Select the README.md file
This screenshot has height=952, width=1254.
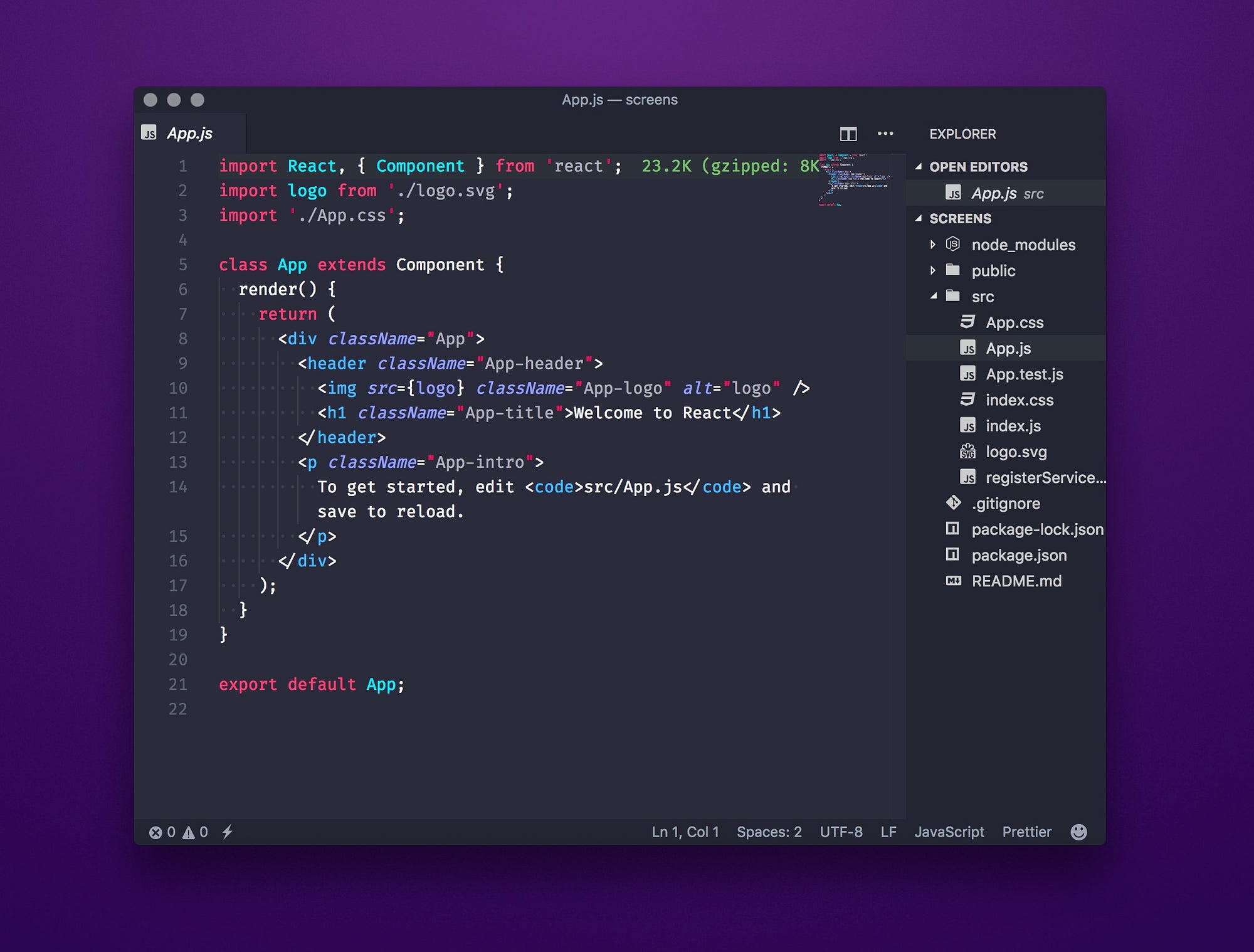pyautogui.click(x=1016, y=581)
